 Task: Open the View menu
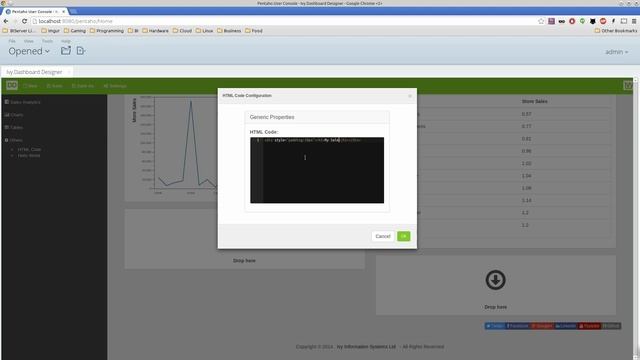(x=29, y=41)
